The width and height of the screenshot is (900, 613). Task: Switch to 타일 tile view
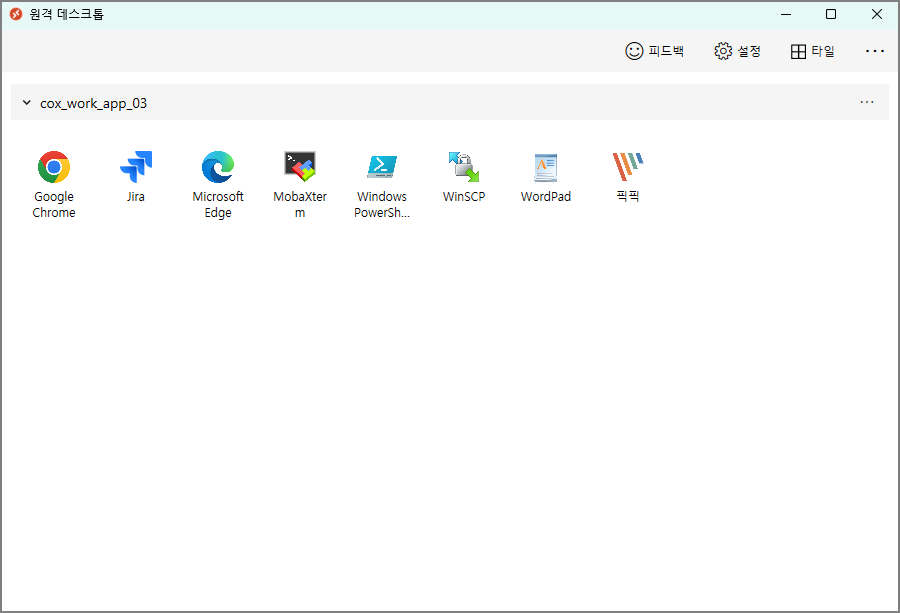click(812, 51)
